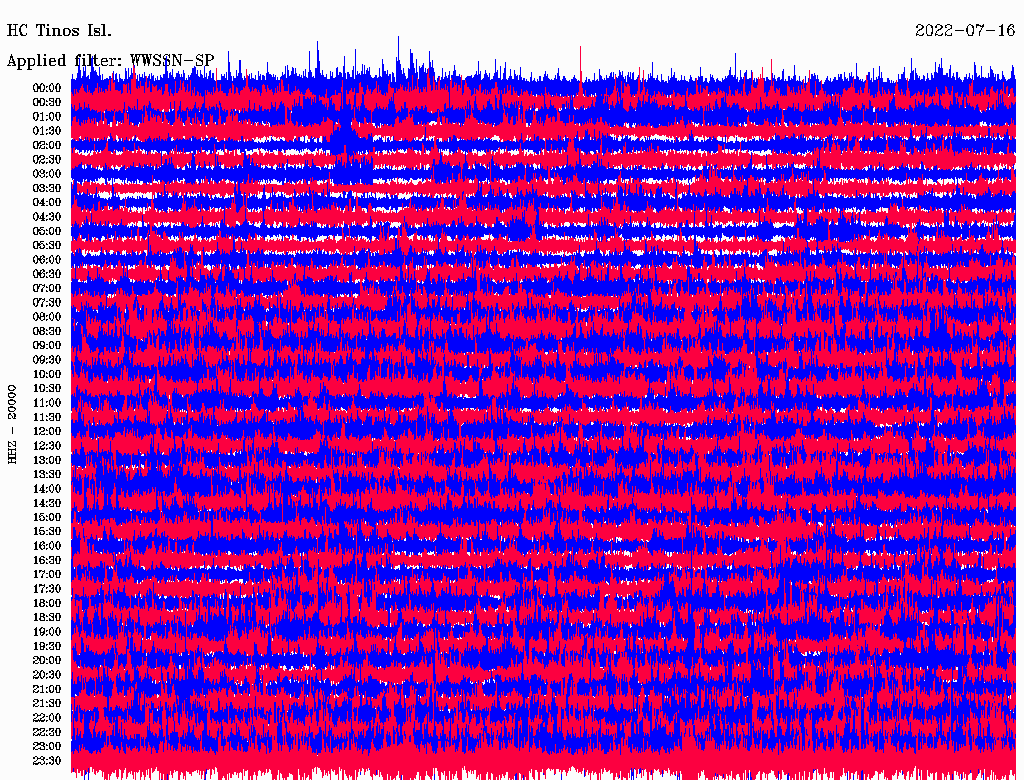Select the 08:30 time label
This screenshot has height=780, width=1024.
(47, 331)
